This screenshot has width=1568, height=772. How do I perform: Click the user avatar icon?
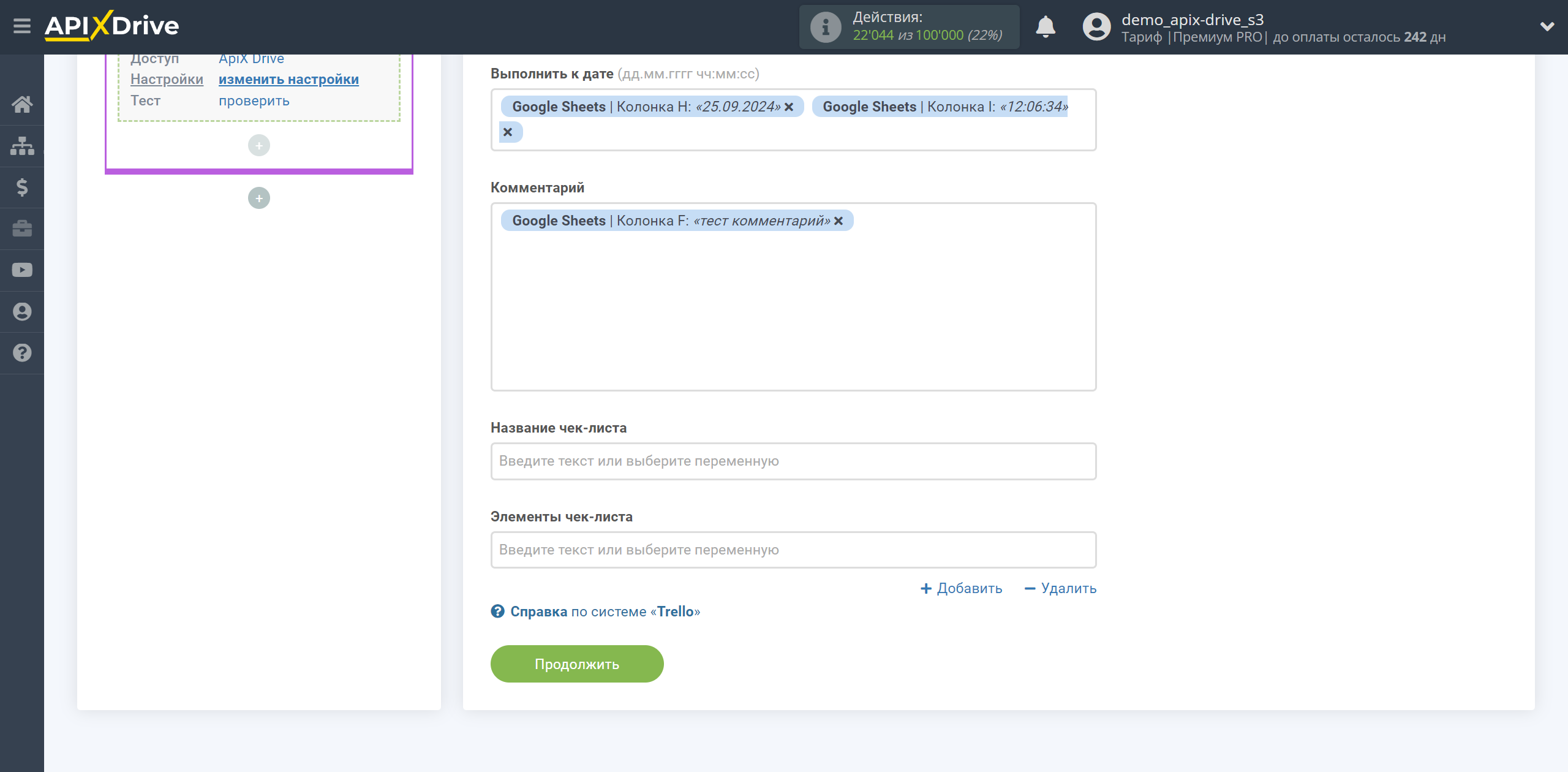coord(1096,27)
